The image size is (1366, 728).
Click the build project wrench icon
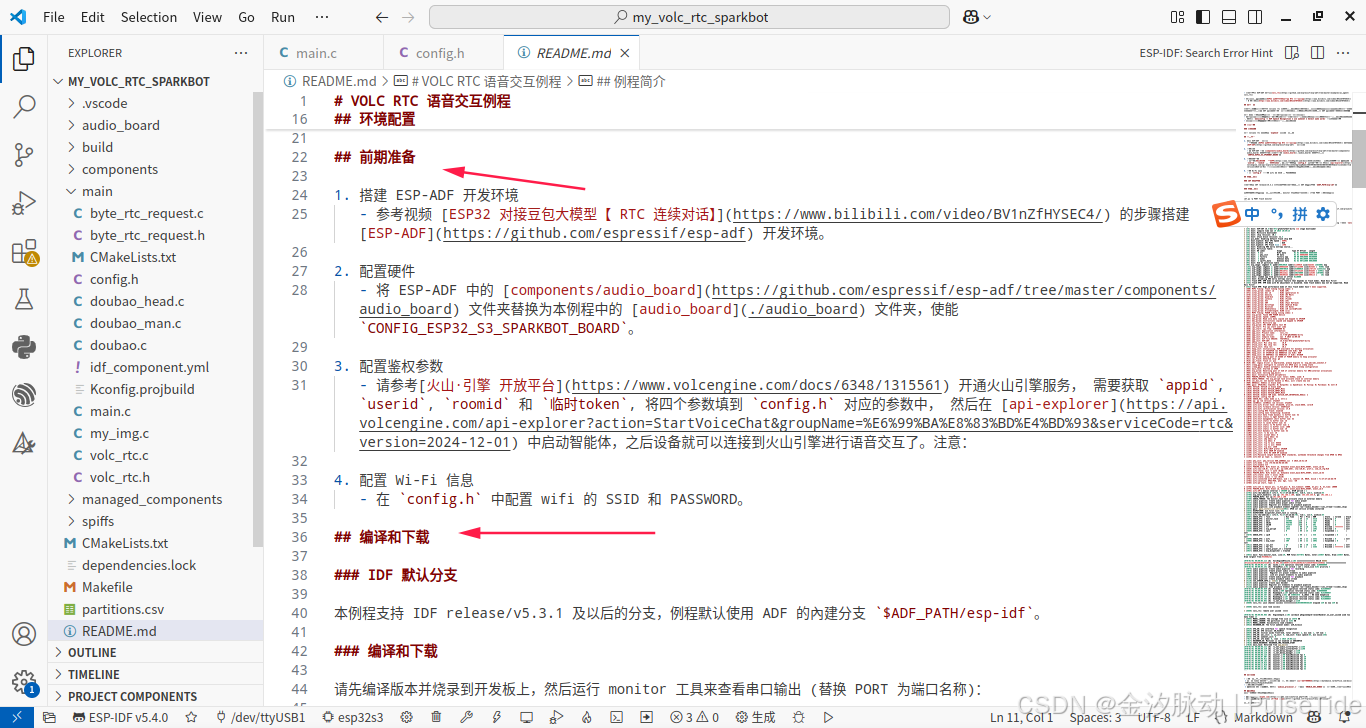(x=466, y=717)
